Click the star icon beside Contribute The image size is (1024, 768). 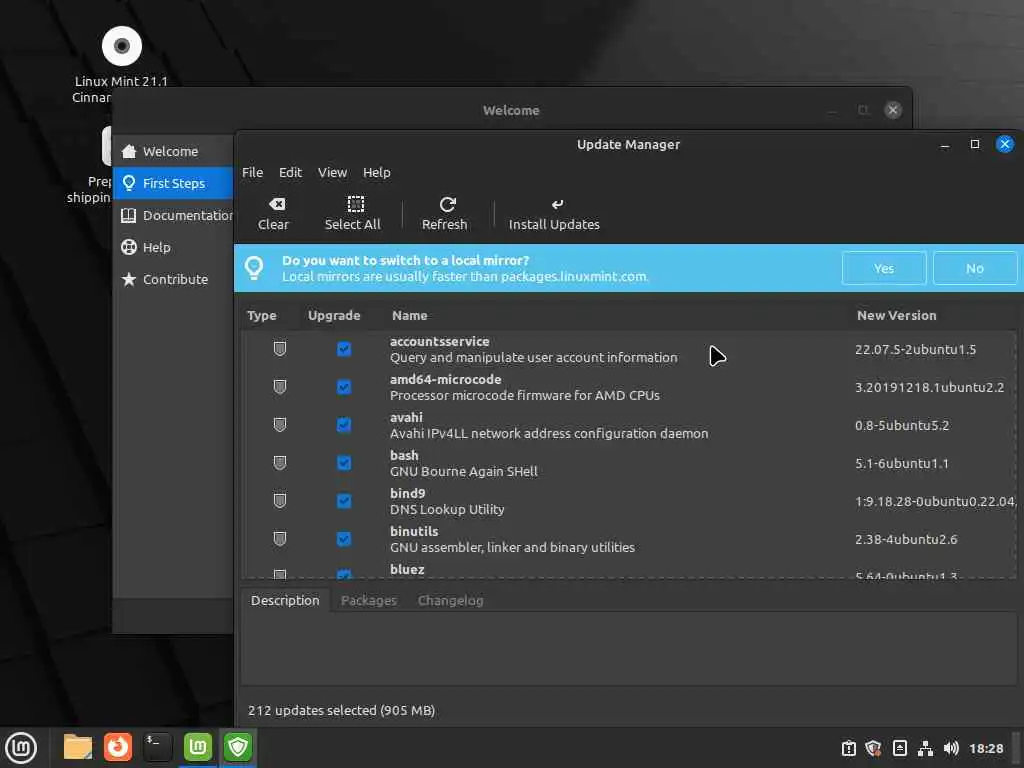[129, 279]
